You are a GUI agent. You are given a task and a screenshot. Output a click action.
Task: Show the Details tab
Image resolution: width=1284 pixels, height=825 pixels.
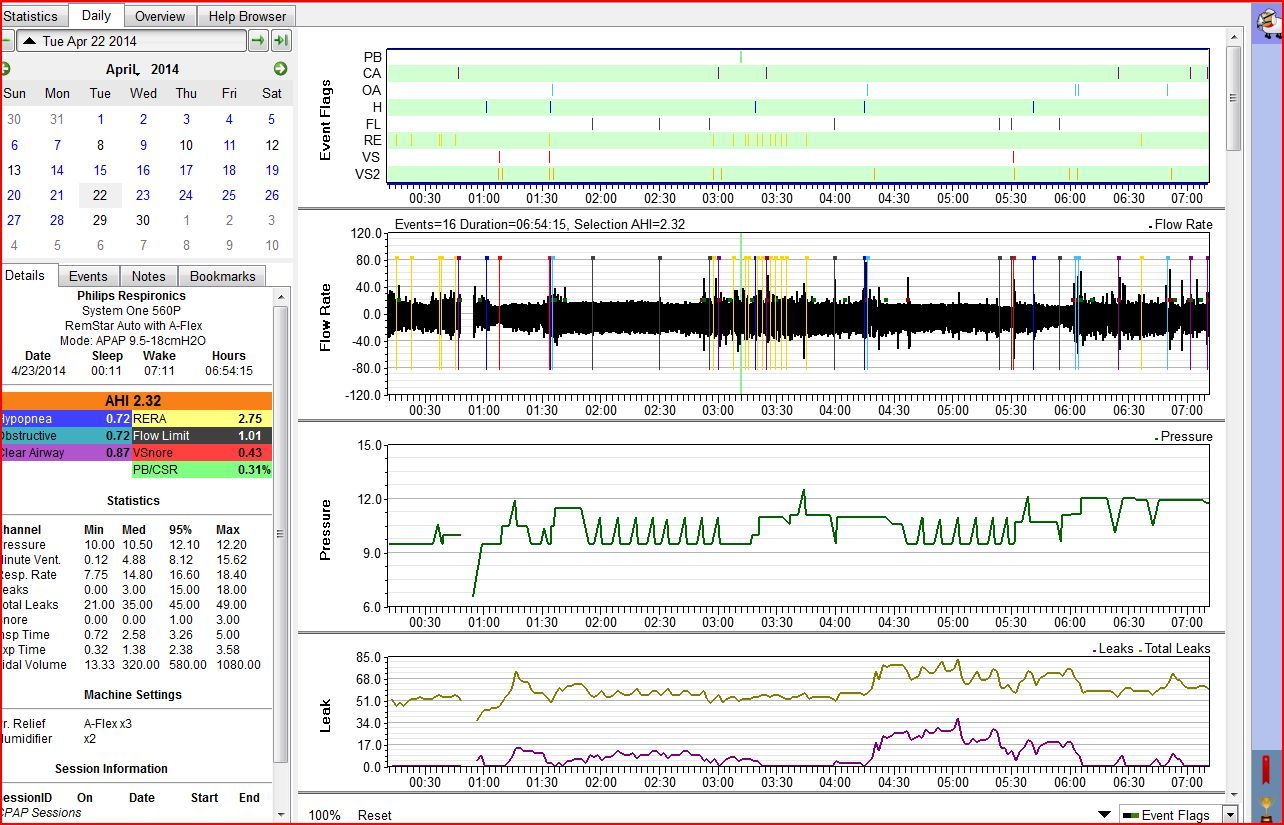point(27,275)
